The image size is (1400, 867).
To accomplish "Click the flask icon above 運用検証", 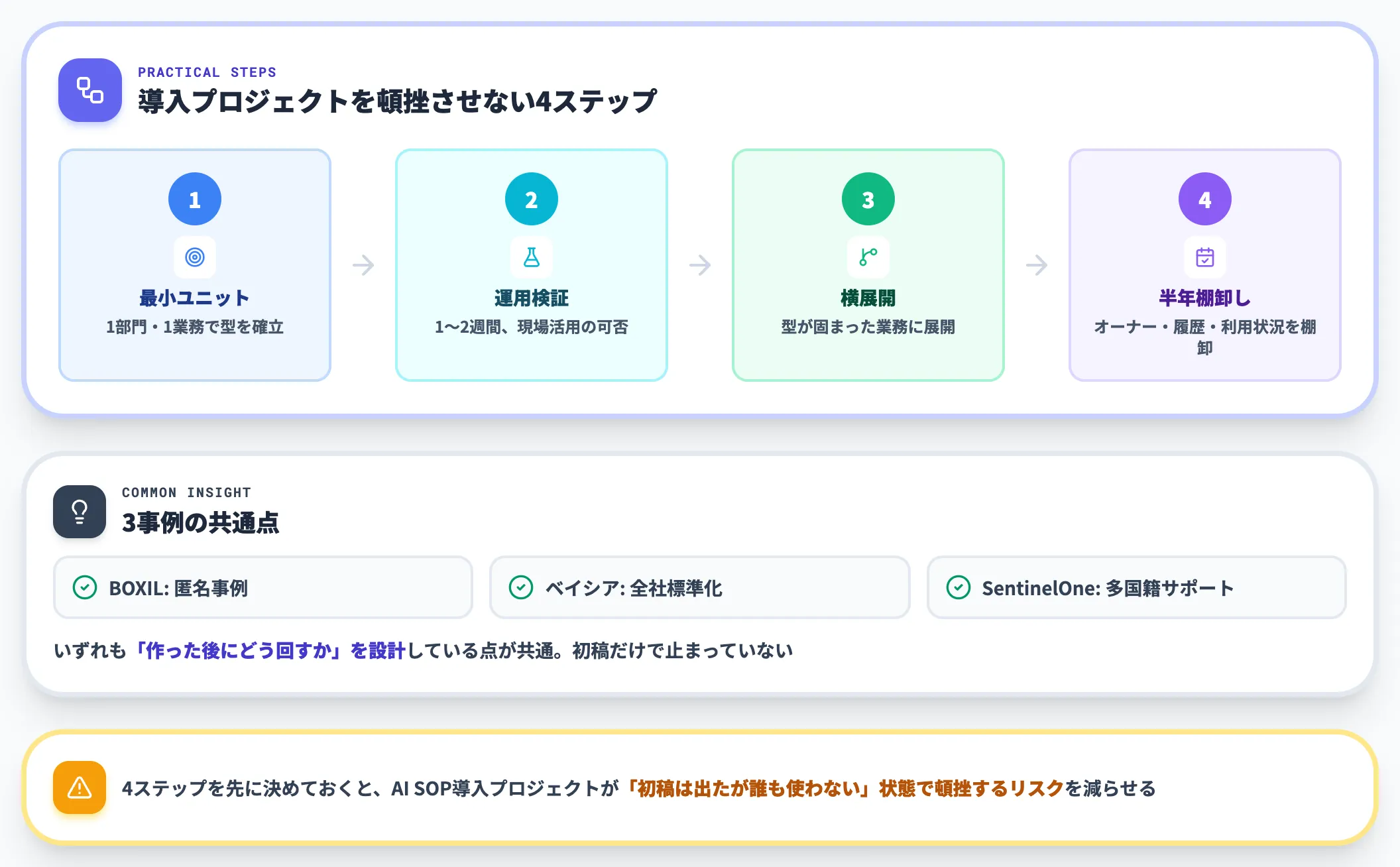I will click(532, 257).
